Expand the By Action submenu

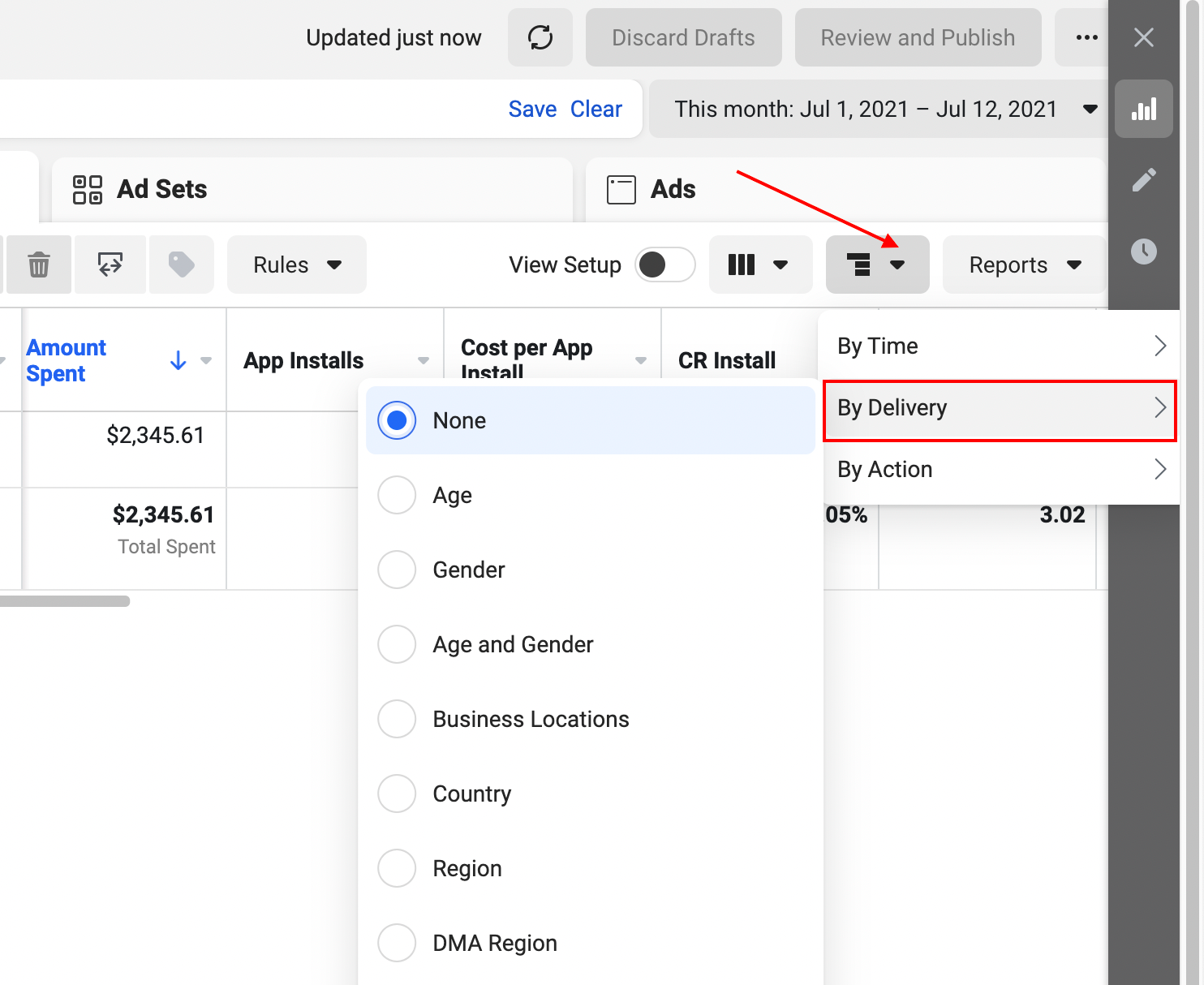coord(1001,470)
